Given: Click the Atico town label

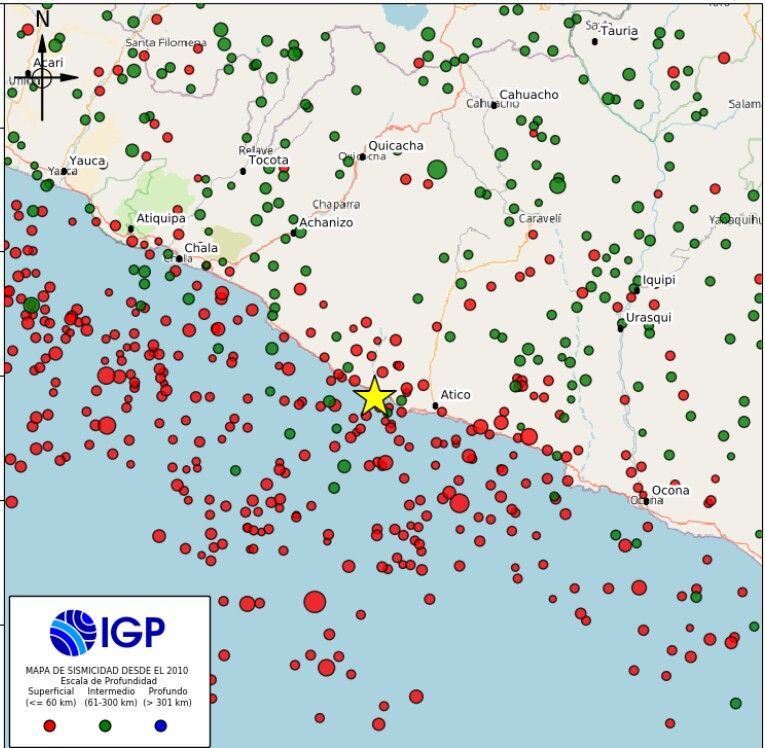Looking at the screenshot, I should coord(455,394).
